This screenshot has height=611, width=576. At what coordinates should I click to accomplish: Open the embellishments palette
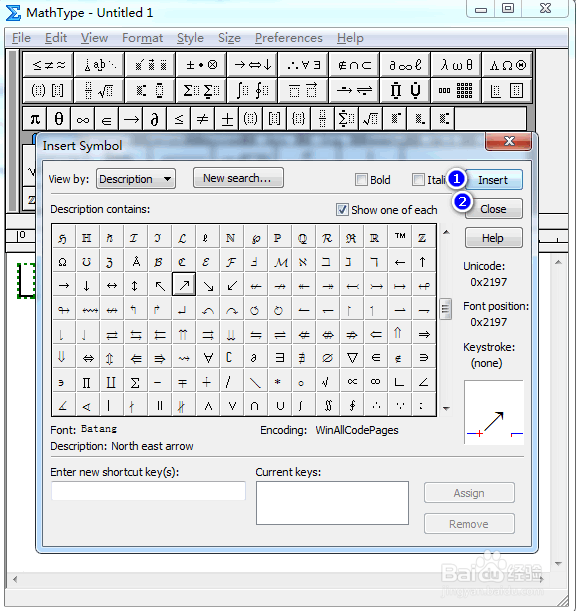(x=151, y=64)
